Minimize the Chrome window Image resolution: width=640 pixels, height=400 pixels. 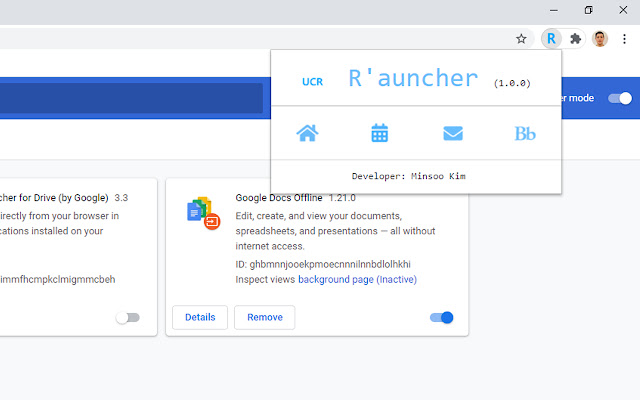554,10
